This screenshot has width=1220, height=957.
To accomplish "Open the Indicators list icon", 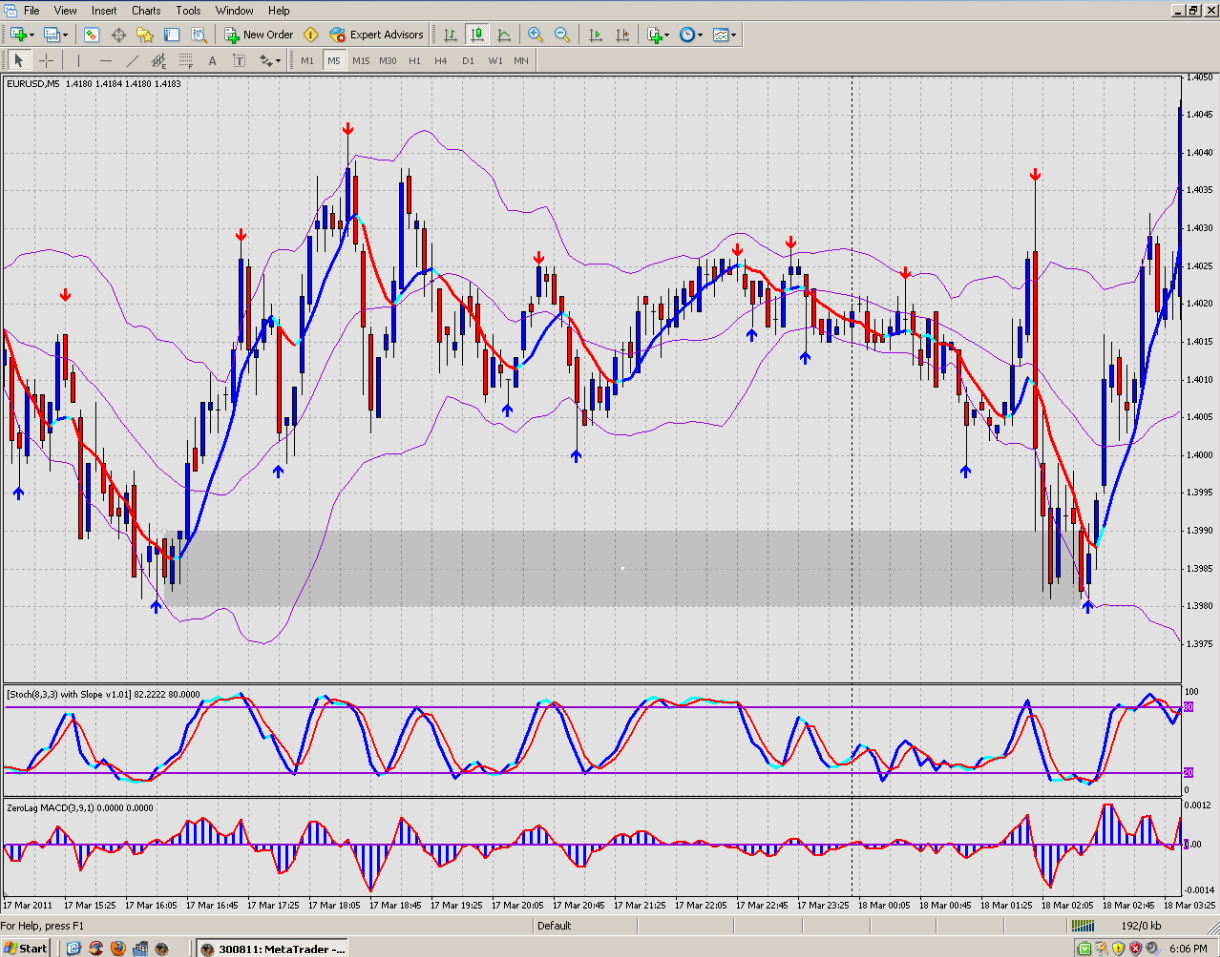I will pos(655,34).
